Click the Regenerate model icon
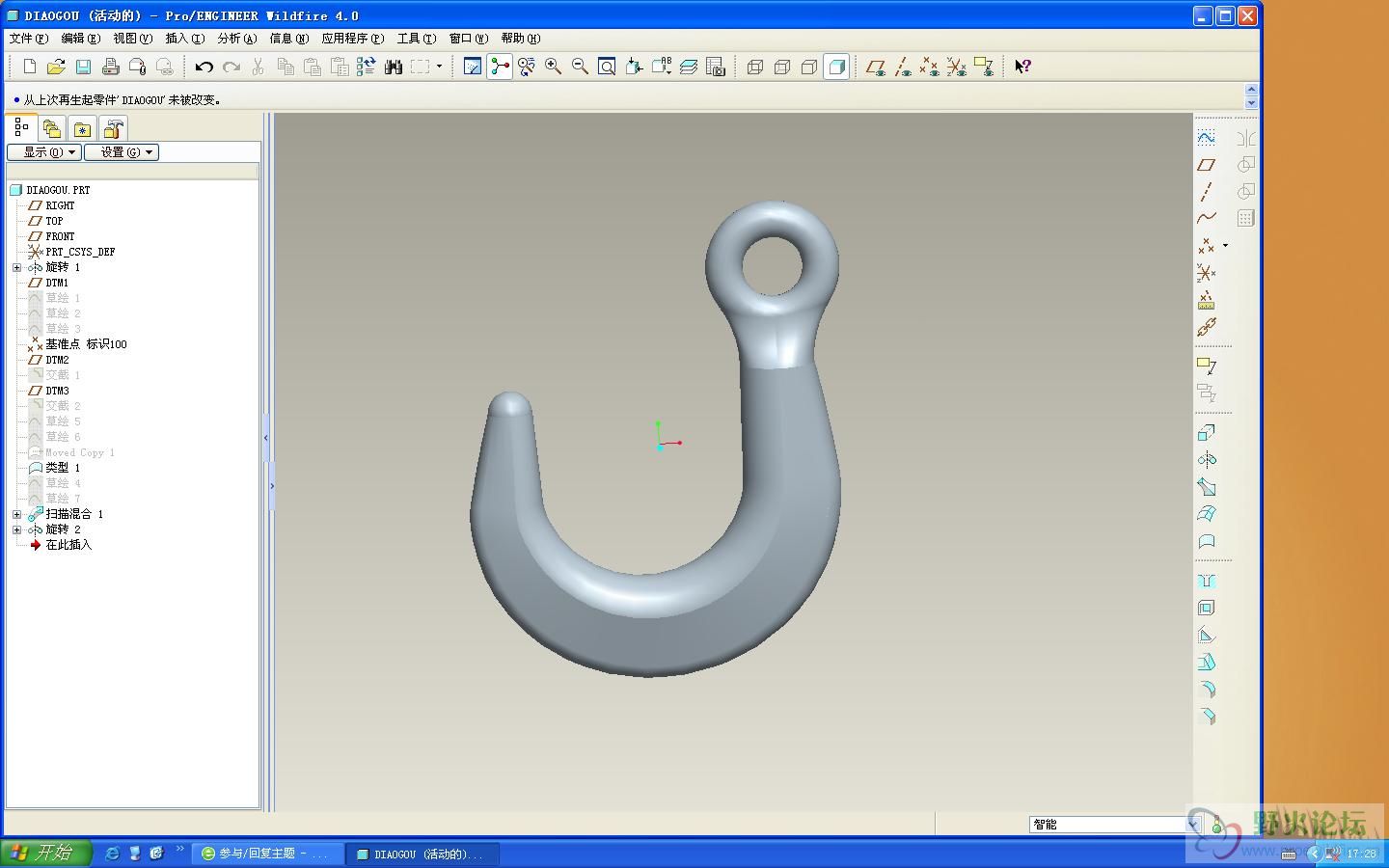 click(366, 67)
